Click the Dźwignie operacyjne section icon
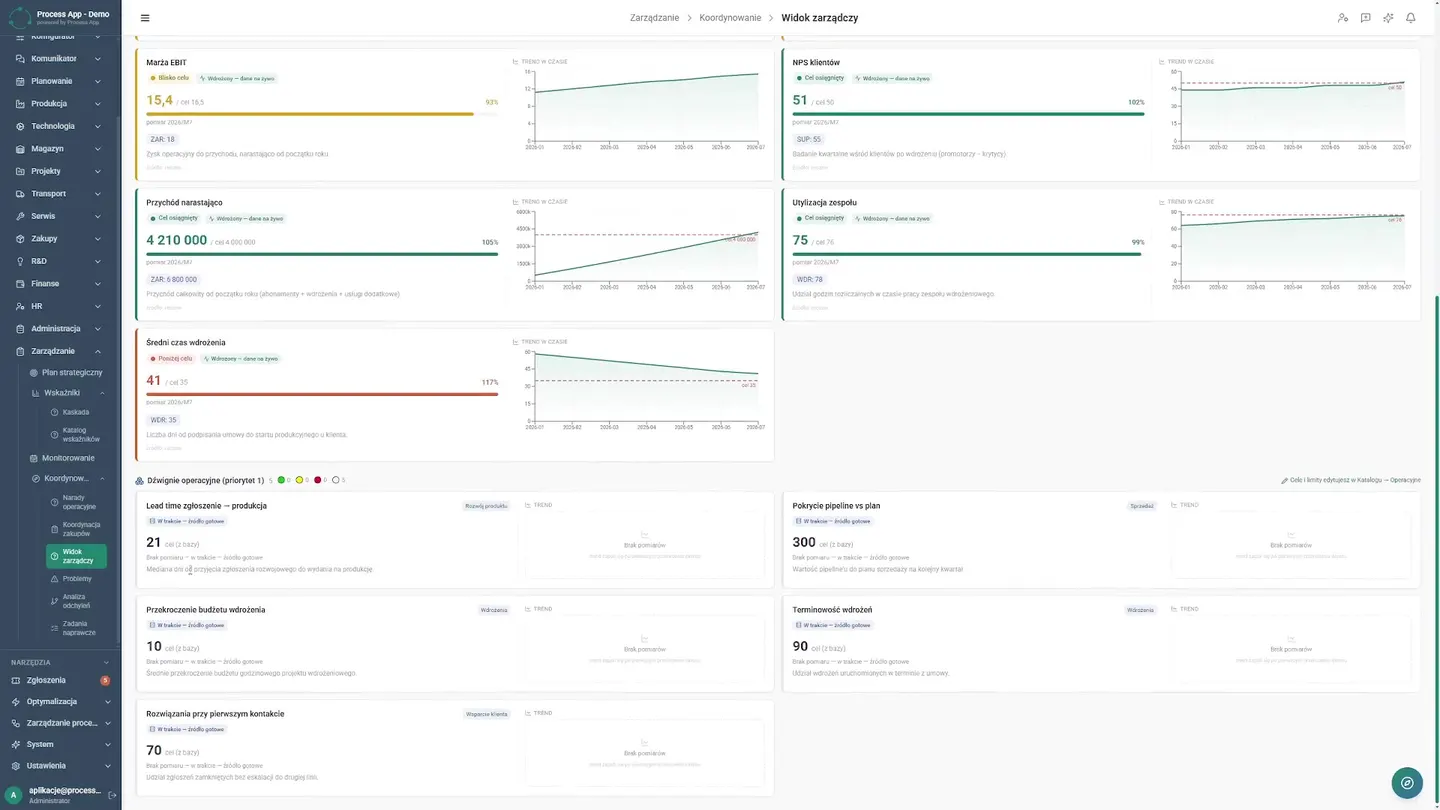The height and width of the screenshot is (810, 1440). coord(139,481)
